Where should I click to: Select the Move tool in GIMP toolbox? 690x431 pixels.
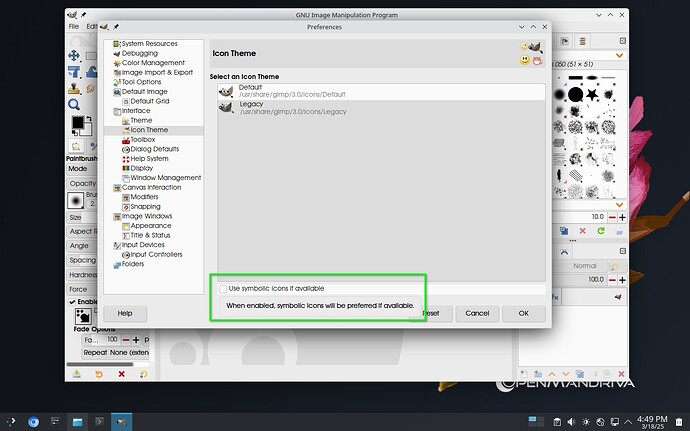[x=73, y=56]
